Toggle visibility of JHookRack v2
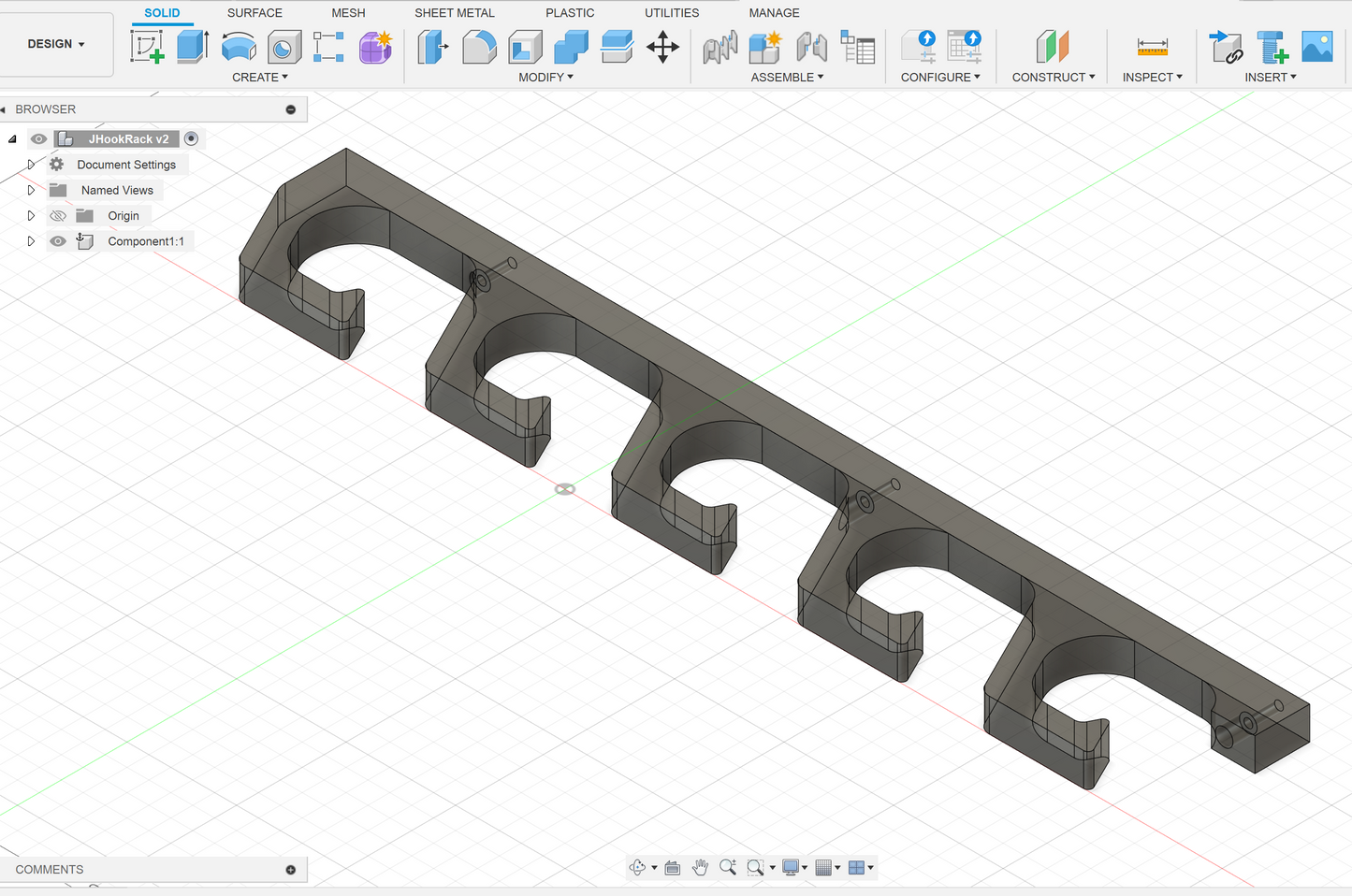Image resolution: width=1352 pixels, height=896 pixels. [x=38, y=139]
